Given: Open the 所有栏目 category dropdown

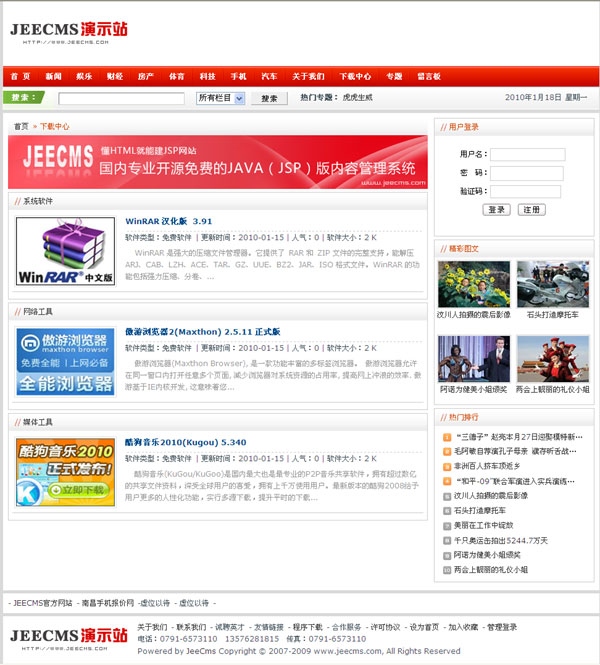Looking at the screenshot, I should [220, 98].
